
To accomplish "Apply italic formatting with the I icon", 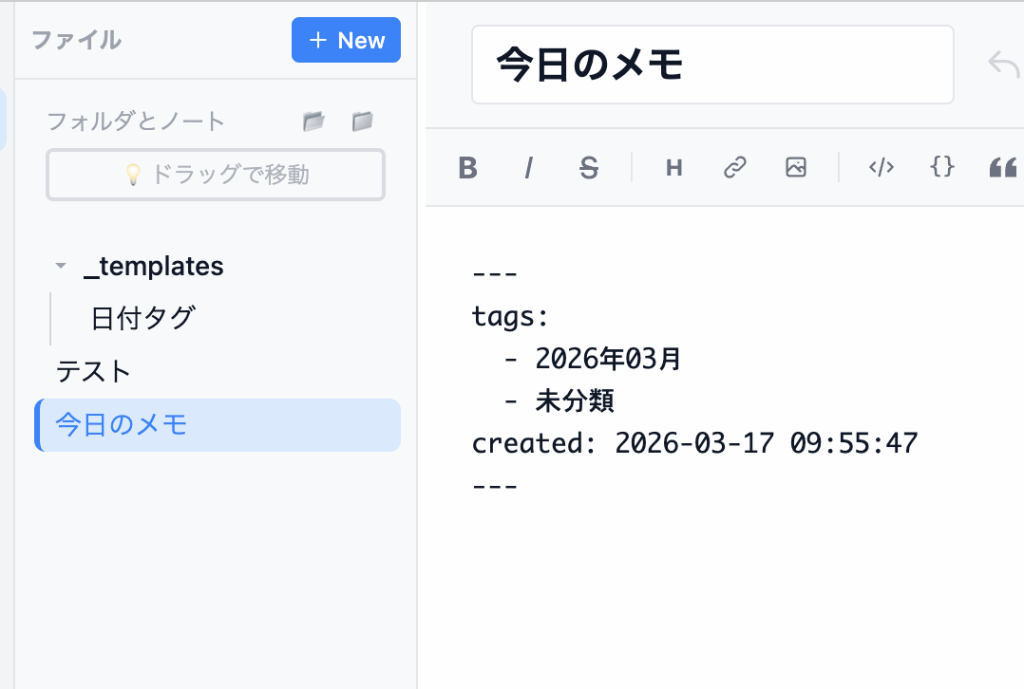I will pyautogui.click(x=528, y=168).
